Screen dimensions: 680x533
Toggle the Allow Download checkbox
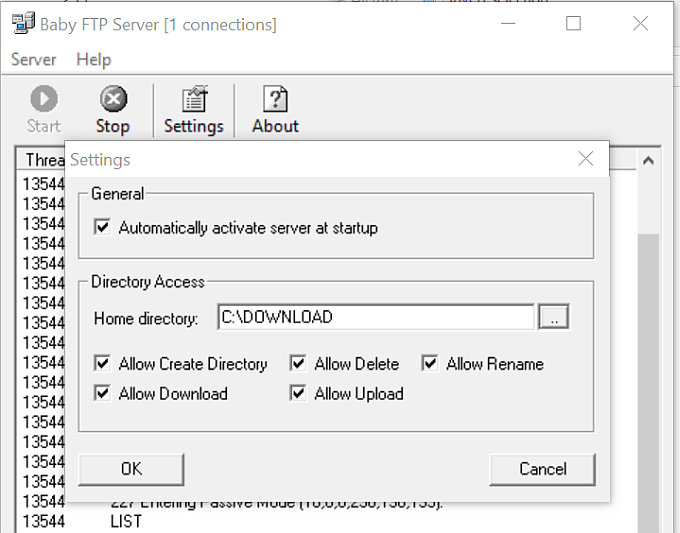point(102,394)
